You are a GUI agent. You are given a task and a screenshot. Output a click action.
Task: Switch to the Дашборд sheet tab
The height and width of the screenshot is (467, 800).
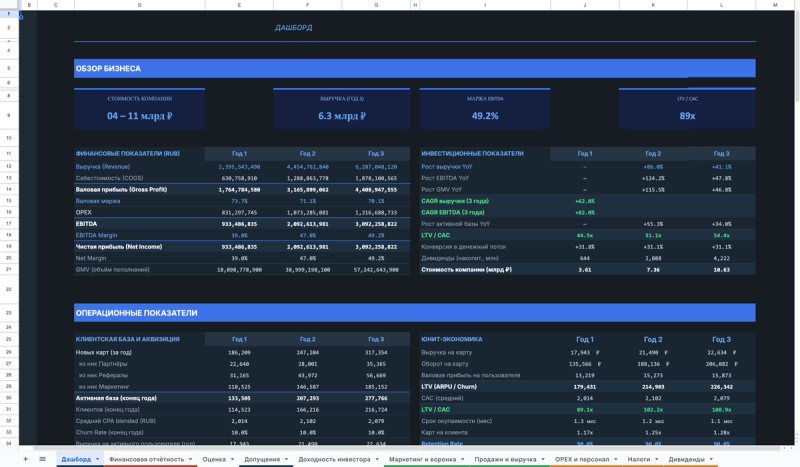(76, 459)
